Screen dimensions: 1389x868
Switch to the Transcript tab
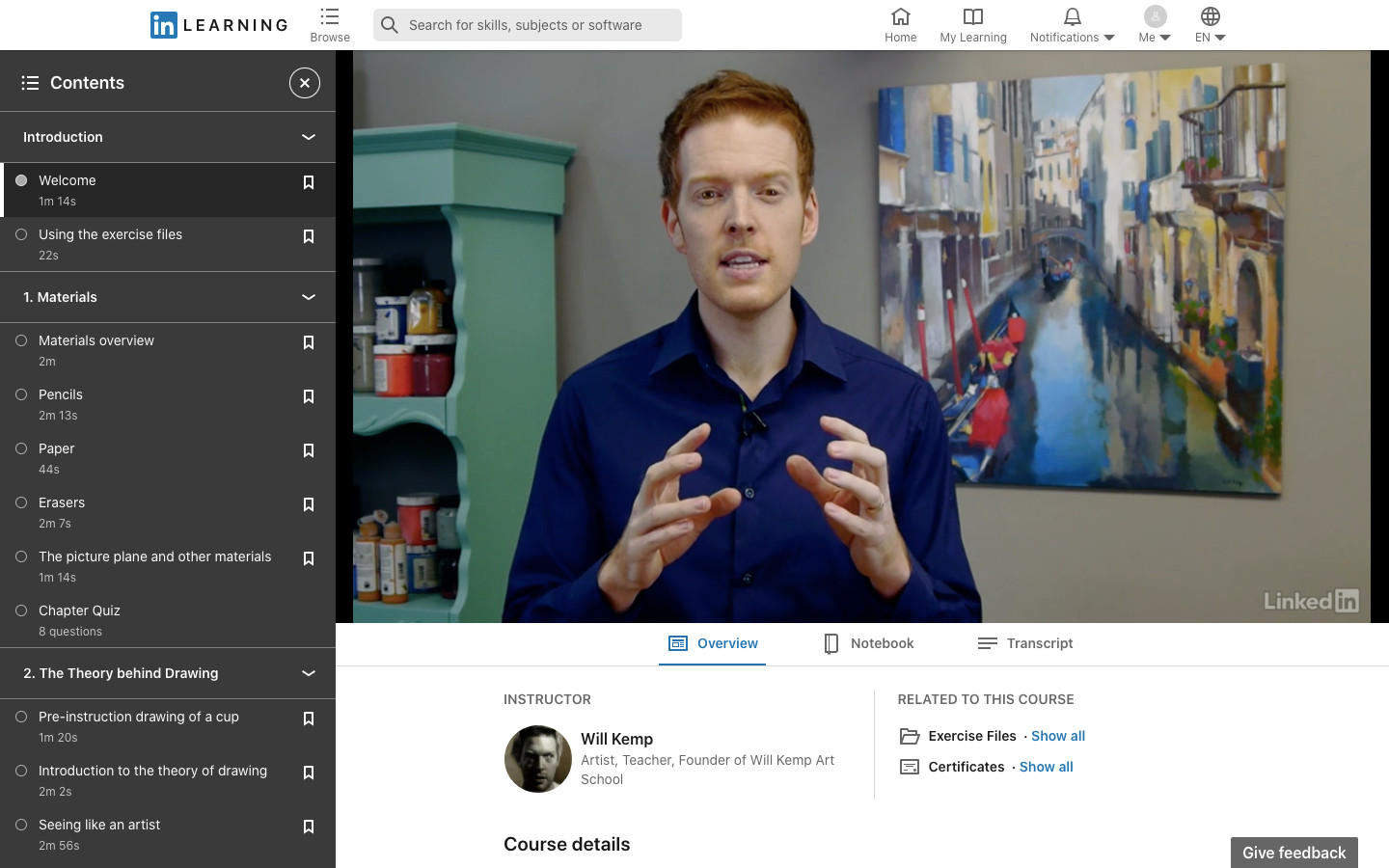pos(1025,643)
